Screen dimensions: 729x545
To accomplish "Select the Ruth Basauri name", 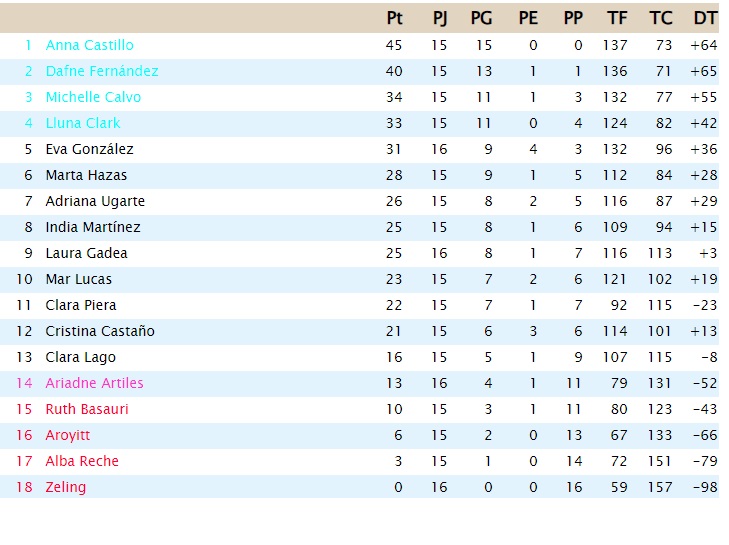I will coord(86,409).
